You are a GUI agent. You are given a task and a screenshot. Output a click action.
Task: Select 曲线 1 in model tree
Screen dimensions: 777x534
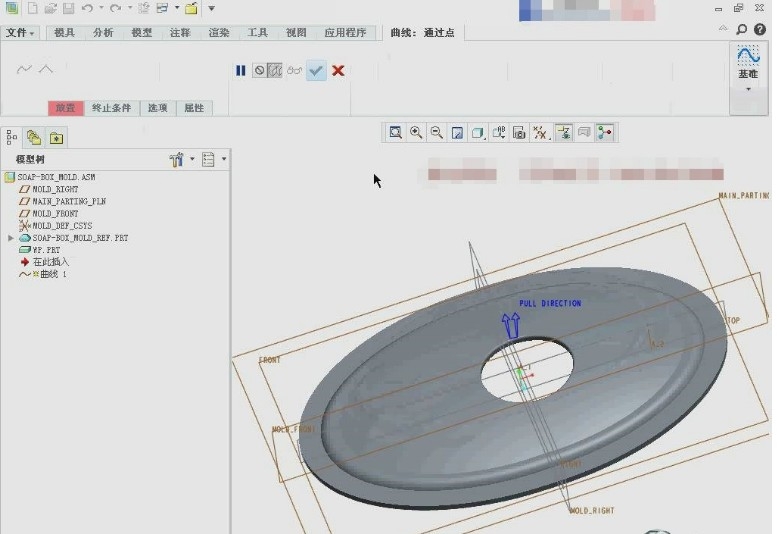[43, 274]
